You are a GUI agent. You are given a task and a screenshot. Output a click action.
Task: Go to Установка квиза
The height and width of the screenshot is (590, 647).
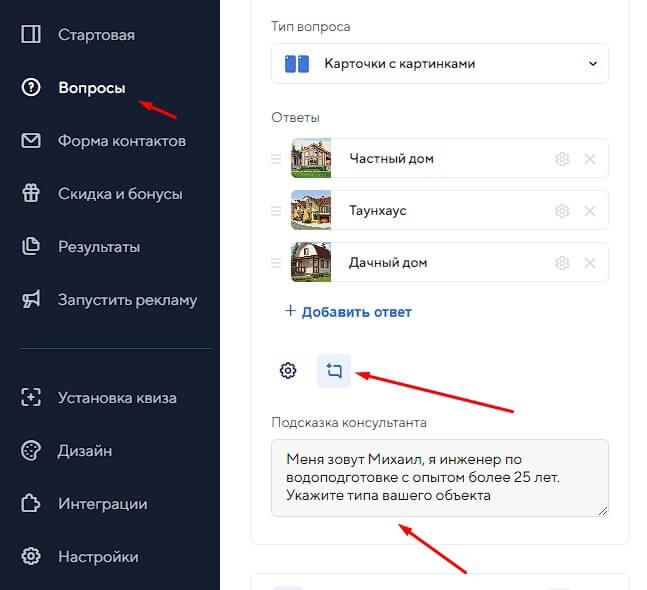[x=117, y=398]
